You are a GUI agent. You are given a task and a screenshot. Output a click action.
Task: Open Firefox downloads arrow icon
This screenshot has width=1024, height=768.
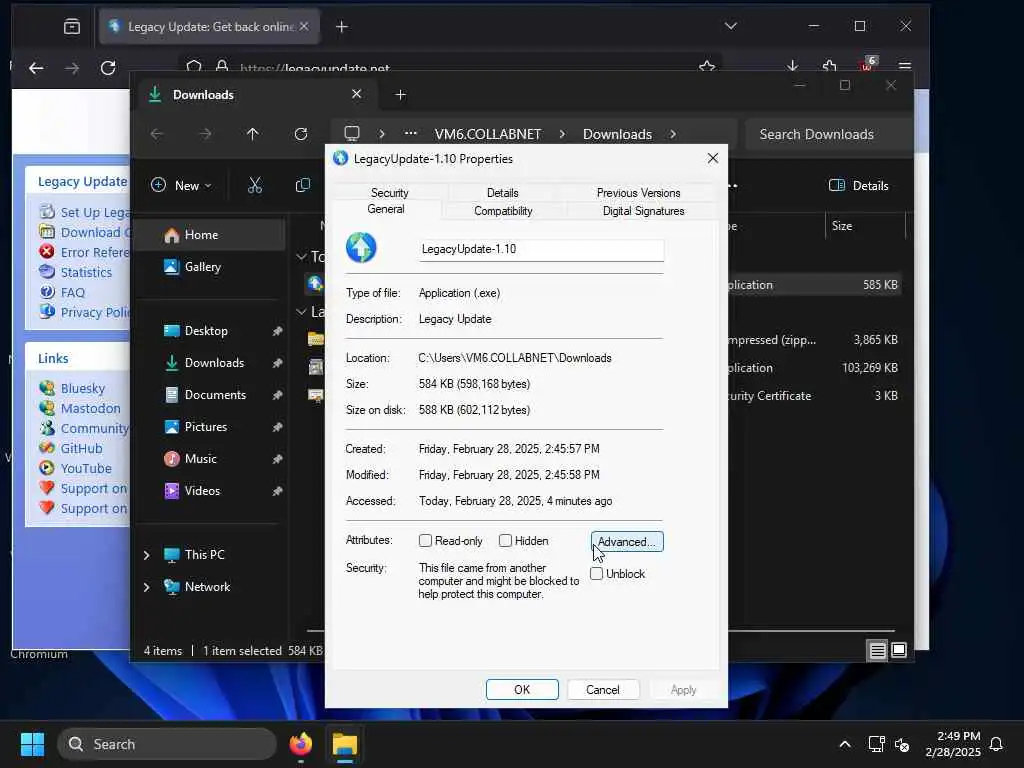point(792,67)
